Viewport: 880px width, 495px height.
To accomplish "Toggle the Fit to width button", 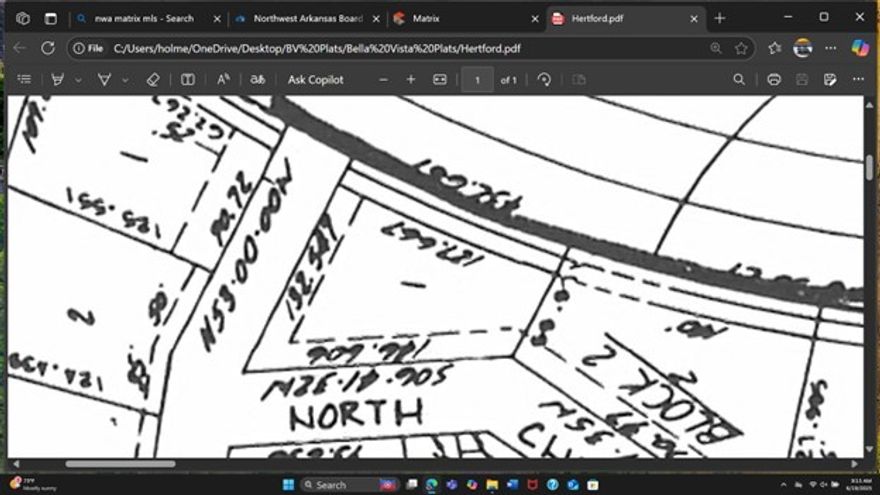I will tap(439, 79).
